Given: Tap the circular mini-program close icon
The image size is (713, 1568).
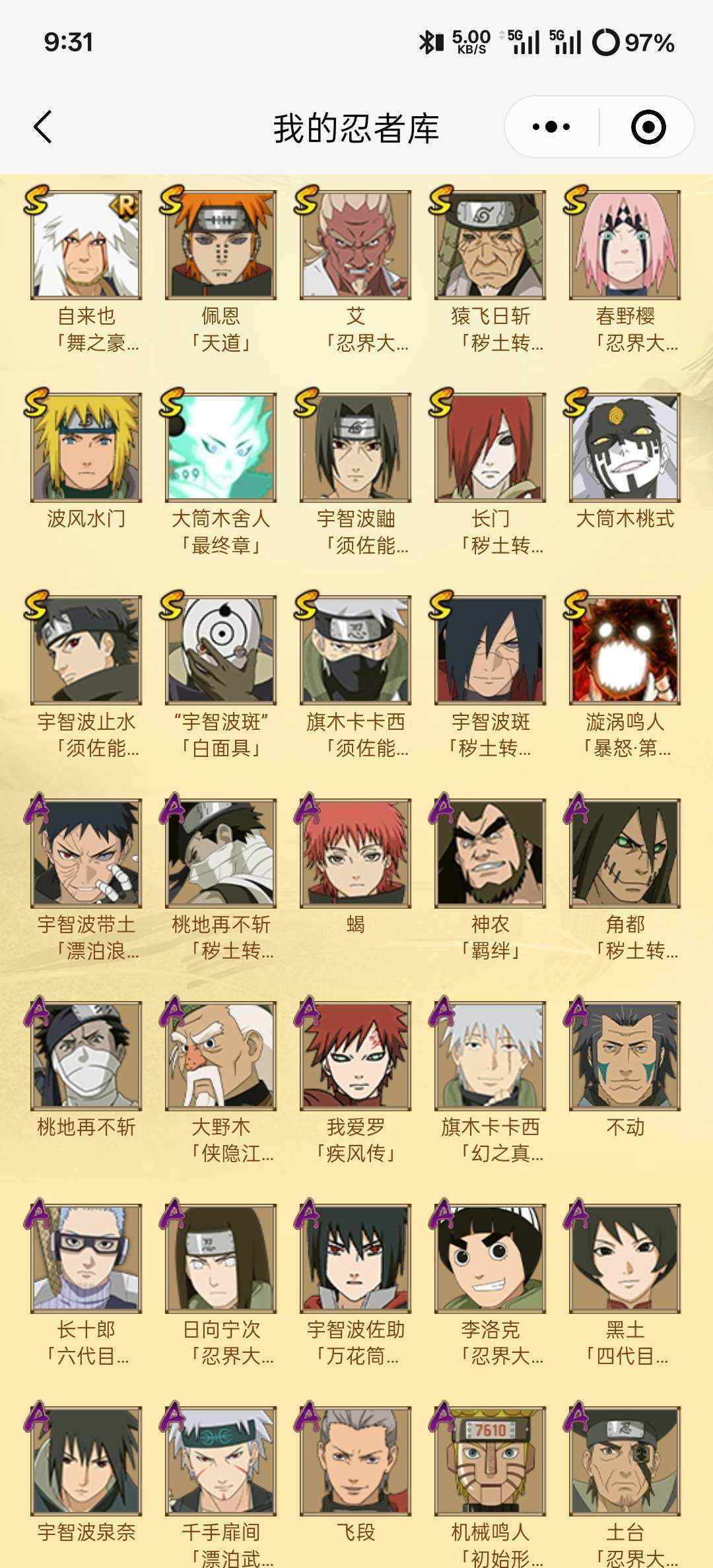Looking at the screenshot, I should coord(648,127).
